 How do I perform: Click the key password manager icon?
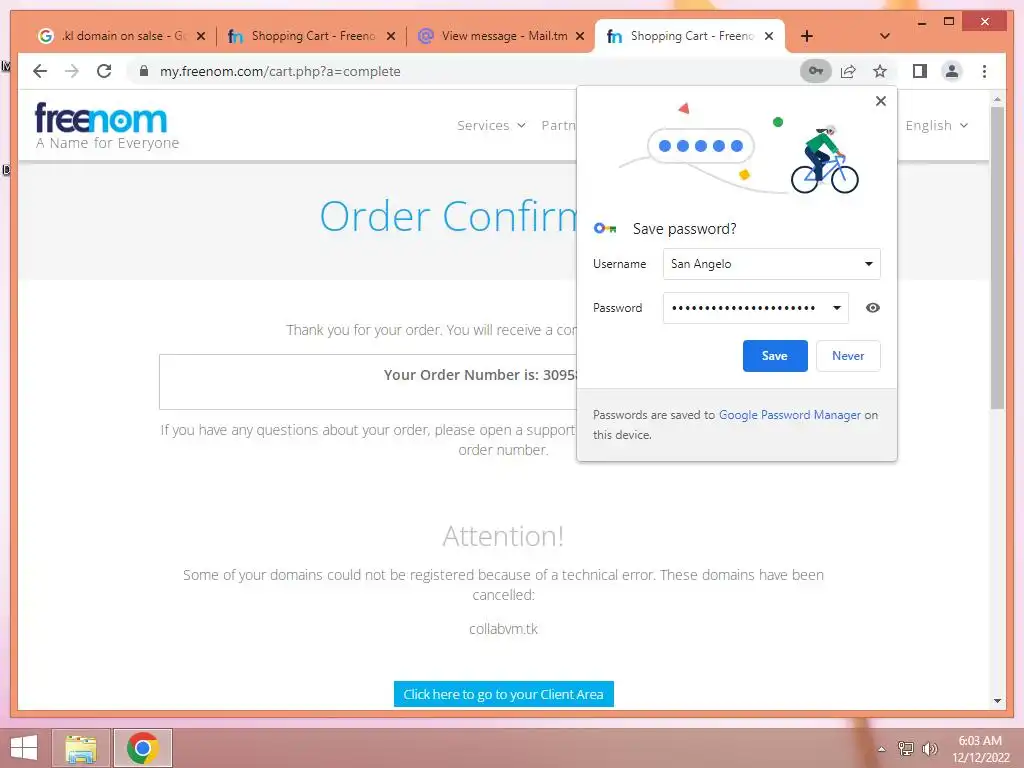click(816, 71)
